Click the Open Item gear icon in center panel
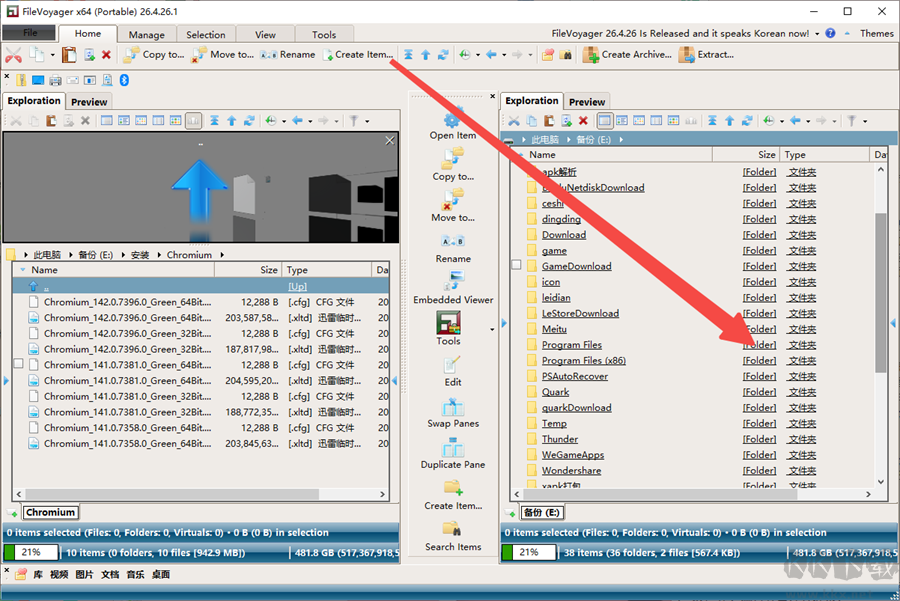 tap(452, 119)
